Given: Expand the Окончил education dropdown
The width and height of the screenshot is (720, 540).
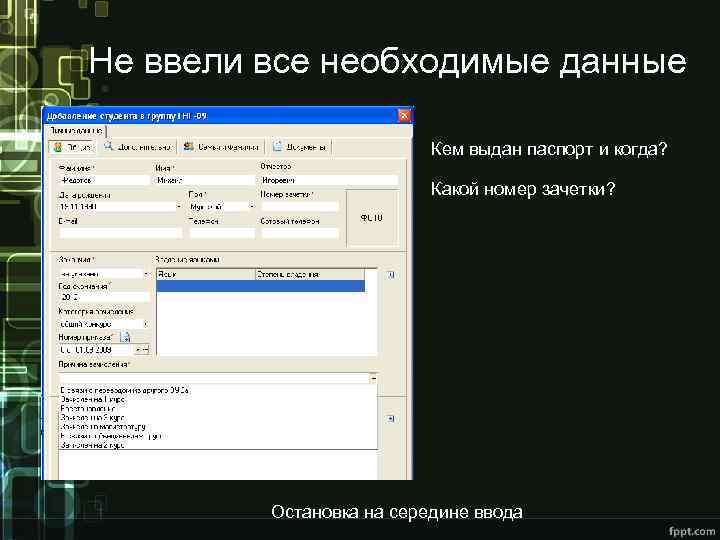Looking at the screenshot, I should pyautogui.click(x=146, y=274).
